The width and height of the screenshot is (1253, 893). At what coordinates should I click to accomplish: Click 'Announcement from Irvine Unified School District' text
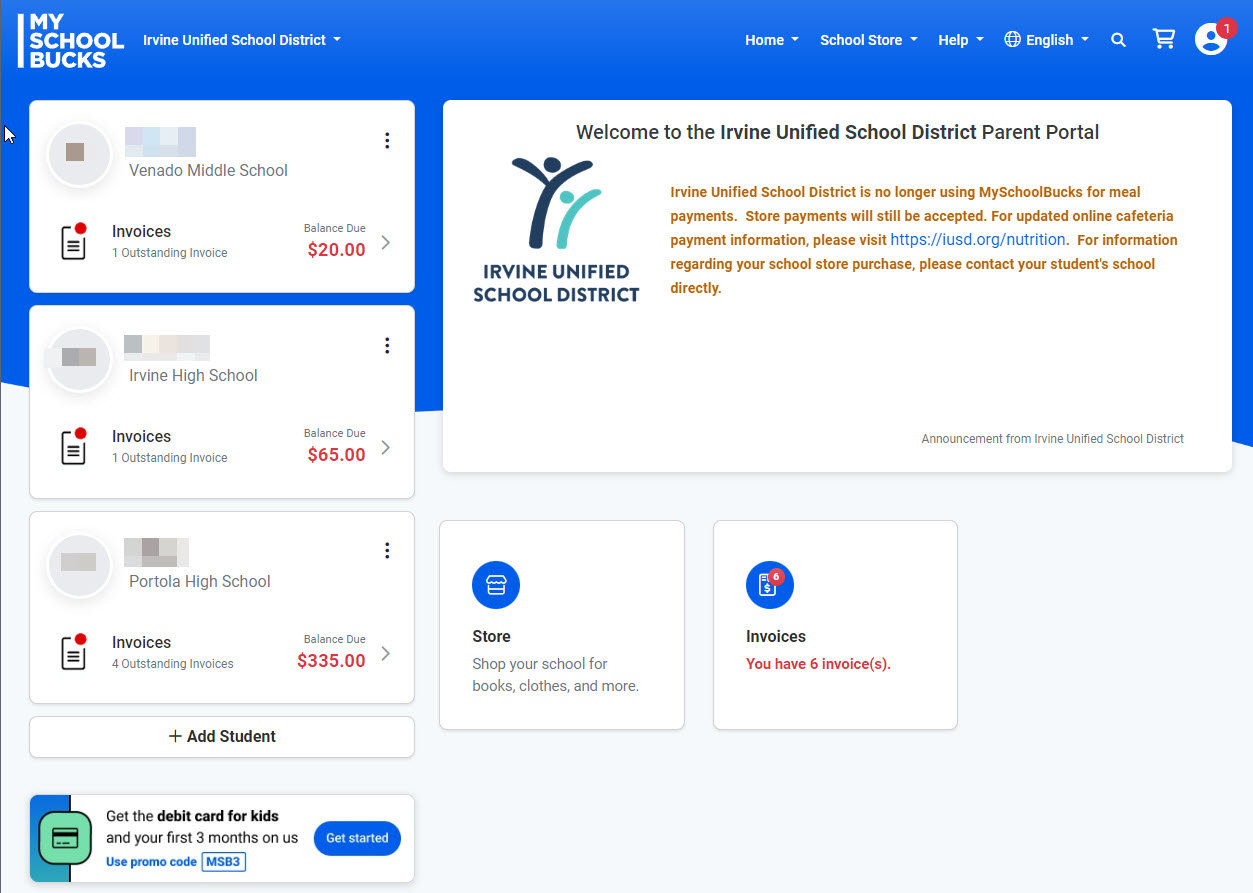pos(1052,439)
